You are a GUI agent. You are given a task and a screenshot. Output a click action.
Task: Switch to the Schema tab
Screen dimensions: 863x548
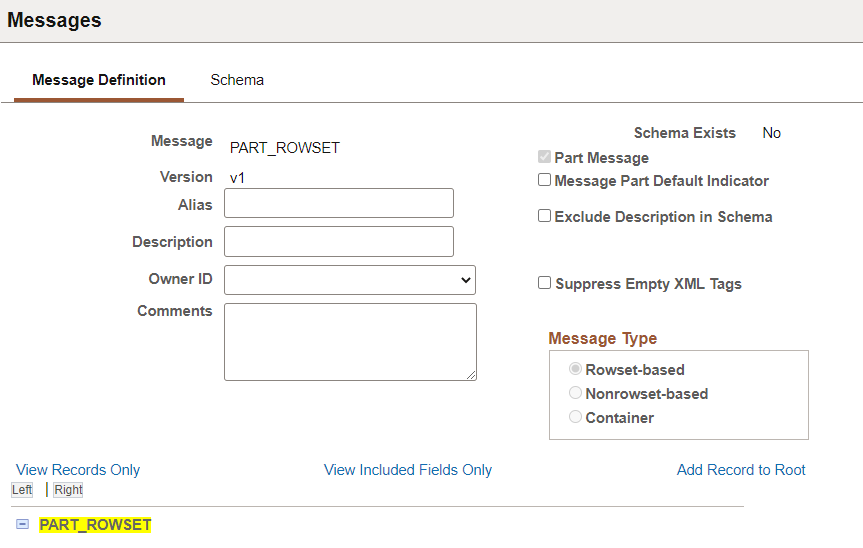(237, 80)
